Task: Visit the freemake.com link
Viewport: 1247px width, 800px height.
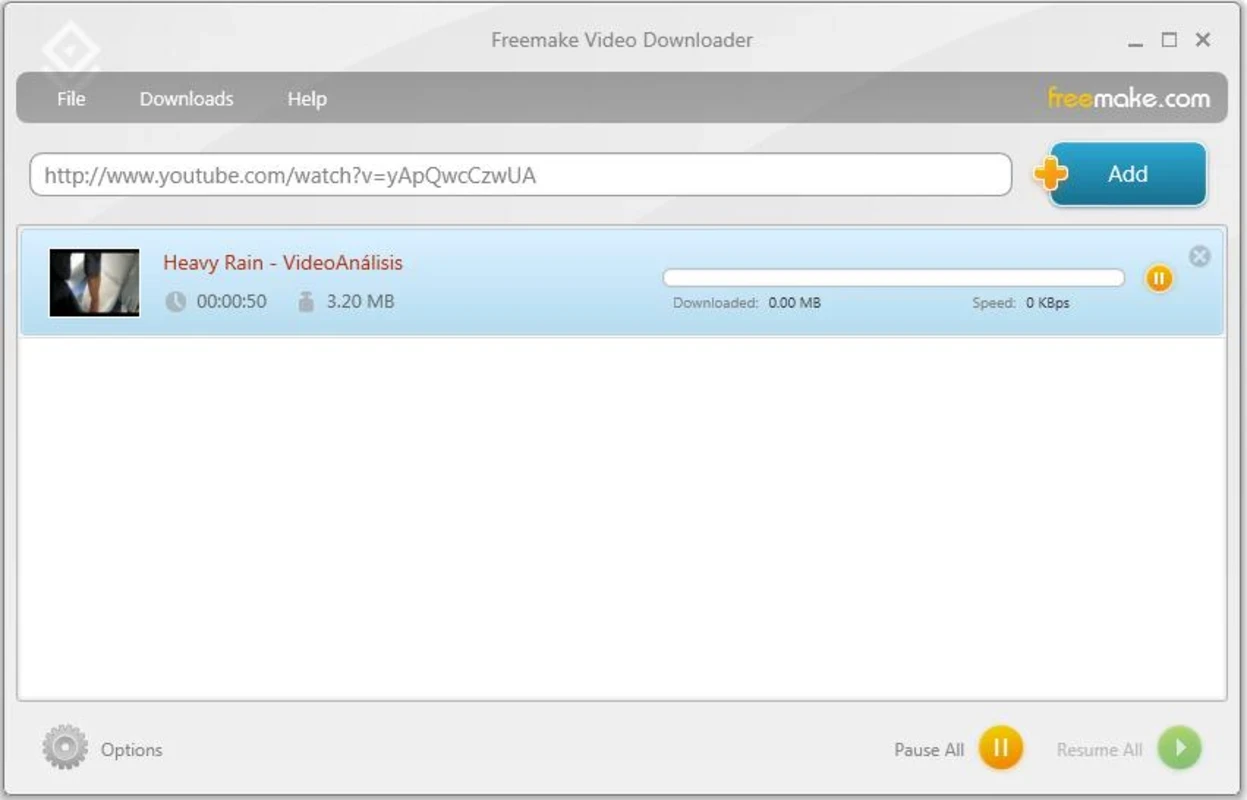Action: tap(1129, 98)
